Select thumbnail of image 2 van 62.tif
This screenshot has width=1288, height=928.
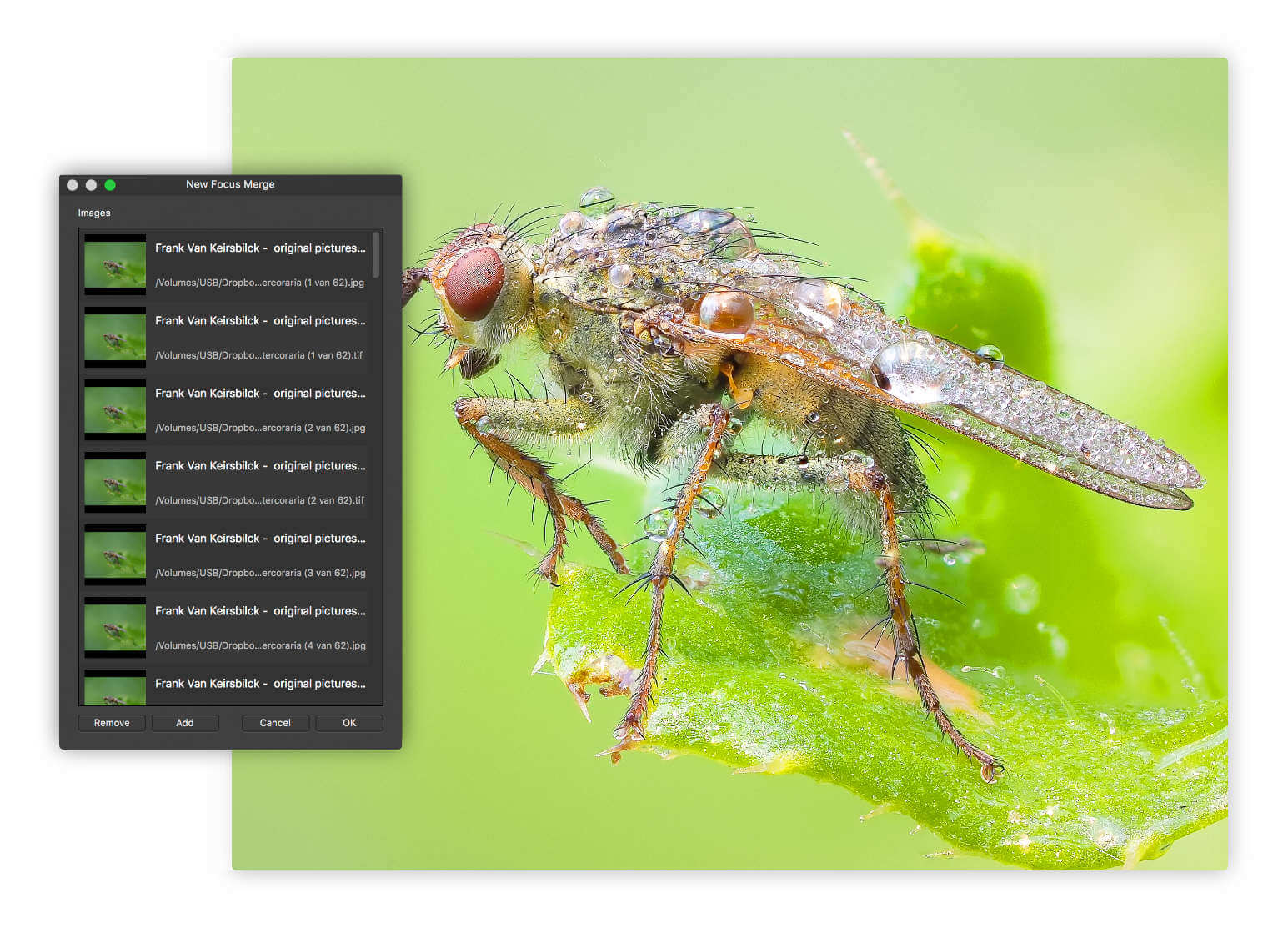tap(115, 482)
